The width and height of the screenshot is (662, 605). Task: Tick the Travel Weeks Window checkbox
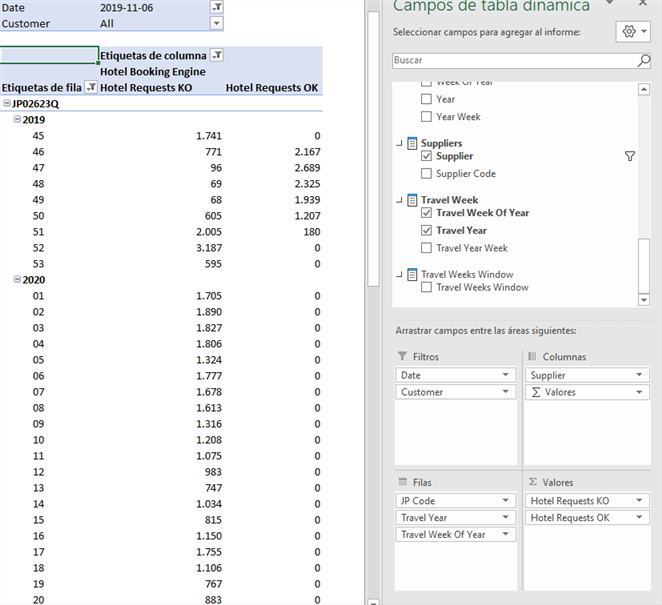pos(427,288)
